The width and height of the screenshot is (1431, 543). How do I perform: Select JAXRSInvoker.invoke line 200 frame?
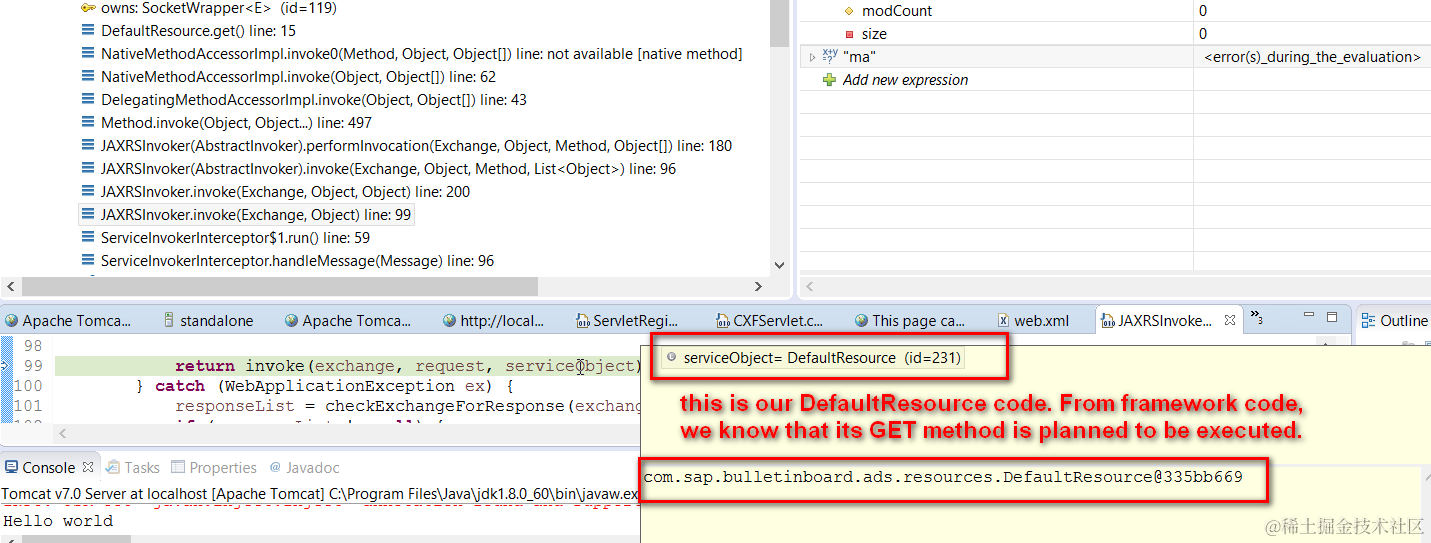pyautogui.click(x=285, y=192)
